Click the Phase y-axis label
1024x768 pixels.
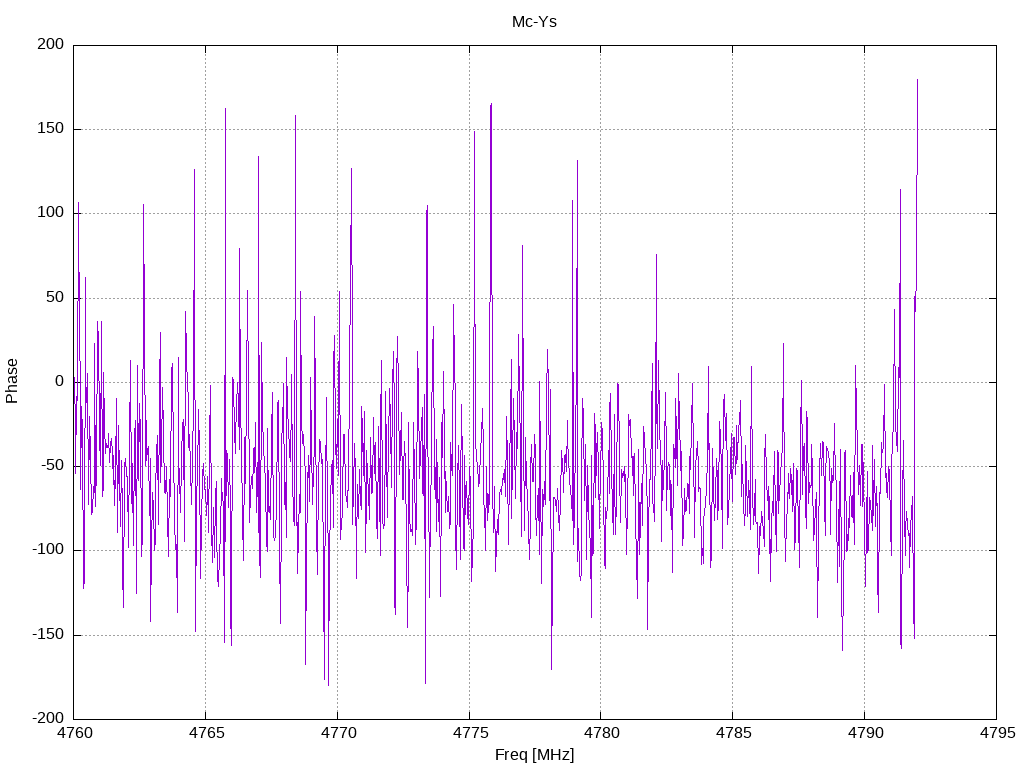12,381
